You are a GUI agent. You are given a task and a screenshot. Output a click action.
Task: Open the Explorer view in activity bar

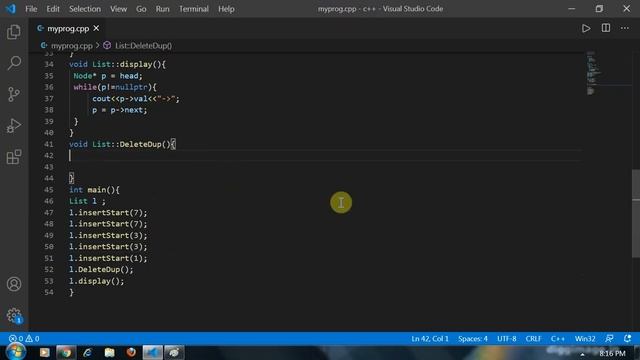tap(14, 32)
